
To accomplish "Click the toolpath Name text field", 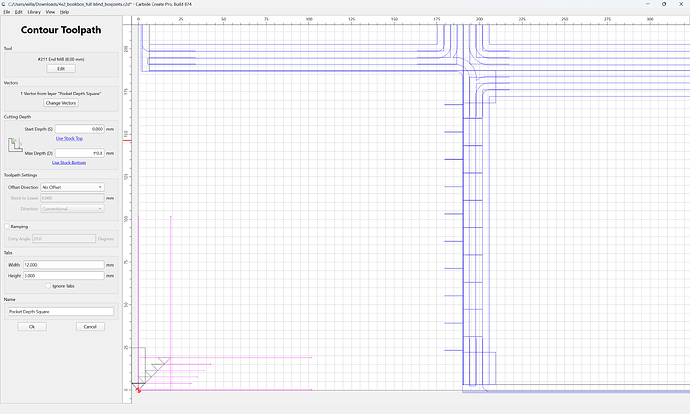I will (61, 311).
